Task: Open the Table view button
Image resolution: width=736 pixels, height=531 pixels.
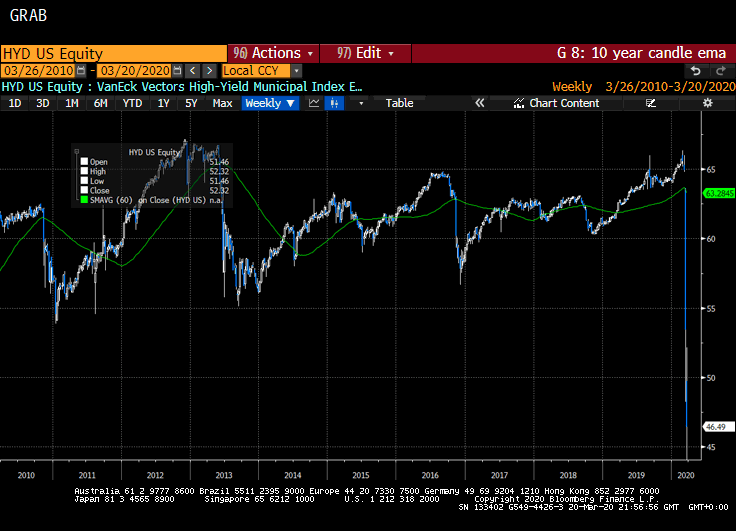Action: [399, 103]
